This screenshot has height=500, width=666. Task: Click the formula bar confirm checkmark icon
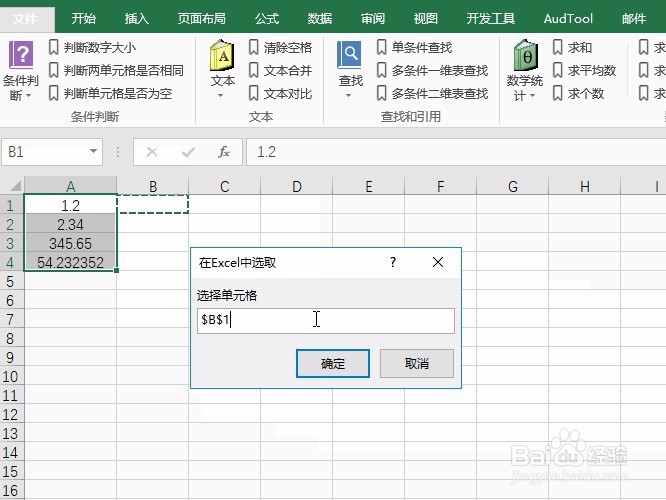[188, 152]
